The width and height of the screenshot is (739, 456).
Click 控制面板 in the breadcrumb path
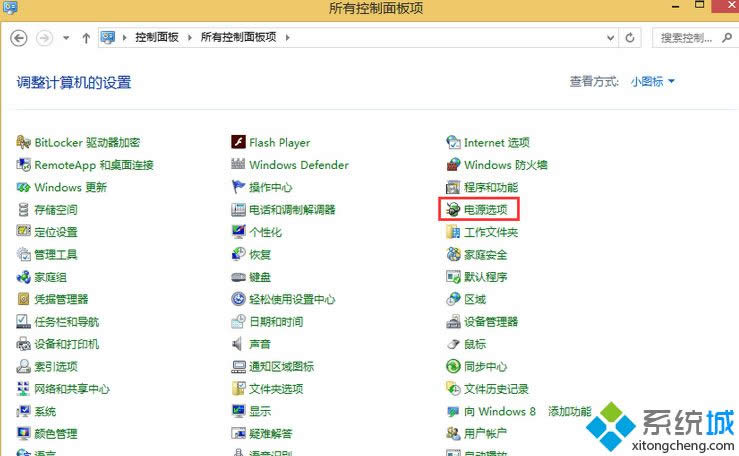coord(159,37)
